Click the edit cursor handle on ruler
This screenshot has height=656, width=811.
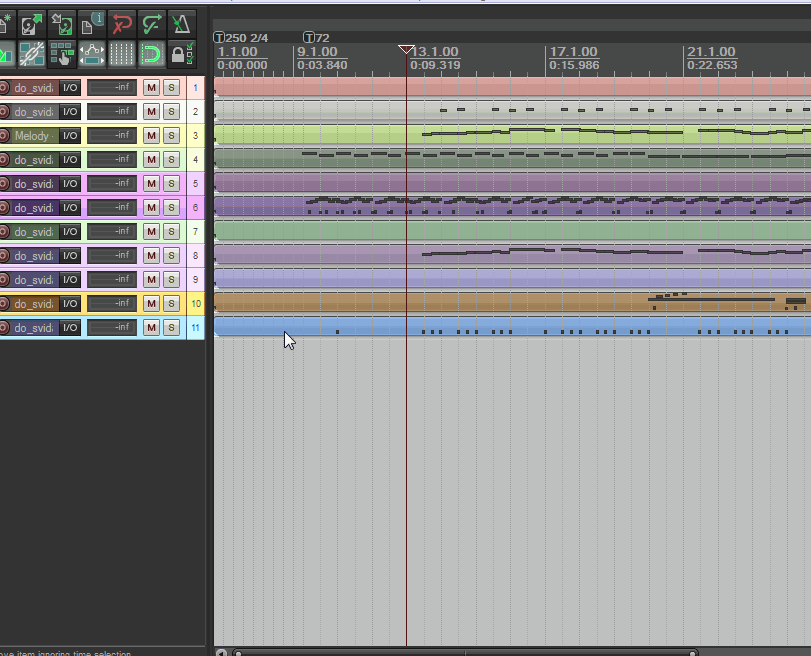pyautogui.click(x=406, y=49)
